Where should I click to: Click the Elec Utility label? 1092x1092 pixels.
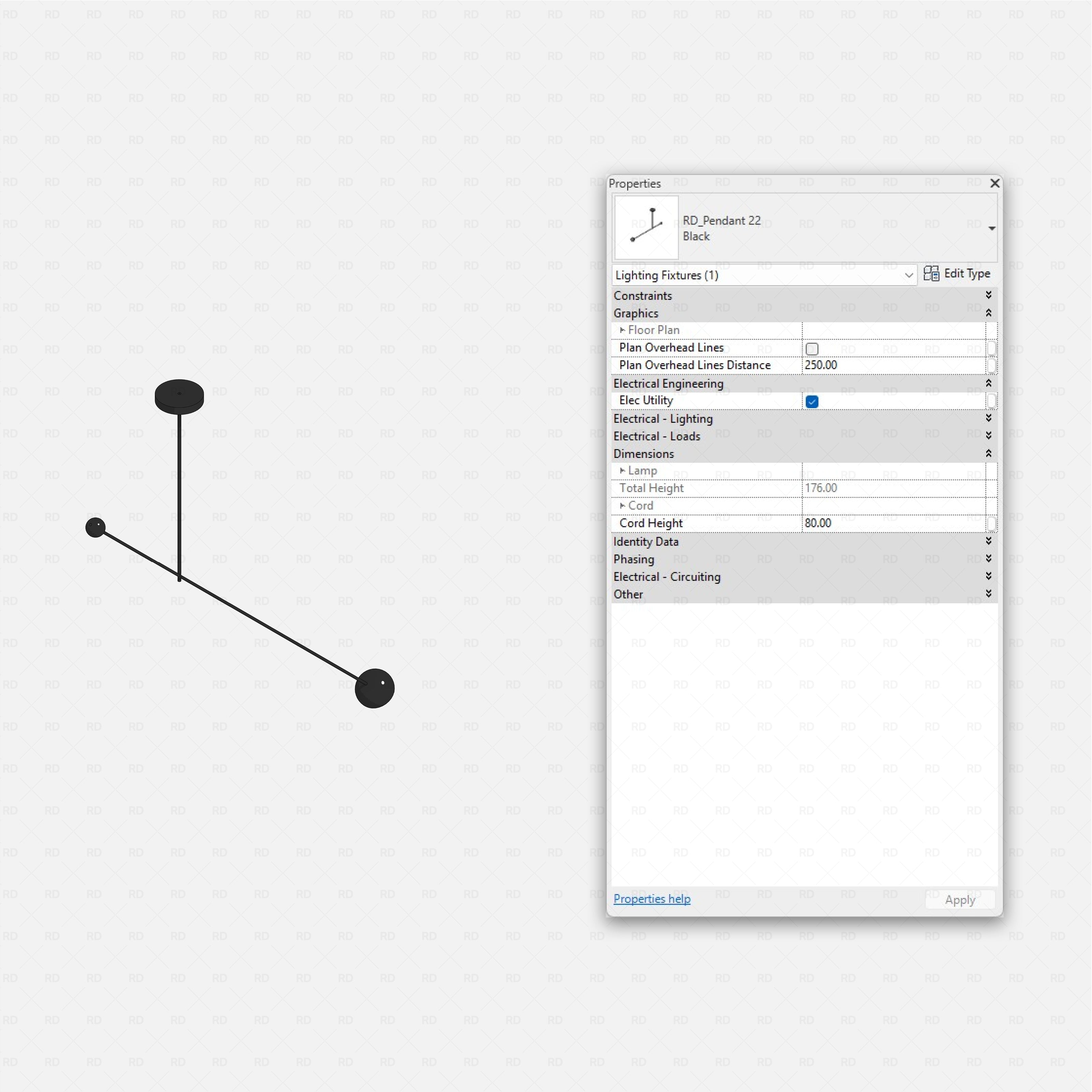pos(646,400)
